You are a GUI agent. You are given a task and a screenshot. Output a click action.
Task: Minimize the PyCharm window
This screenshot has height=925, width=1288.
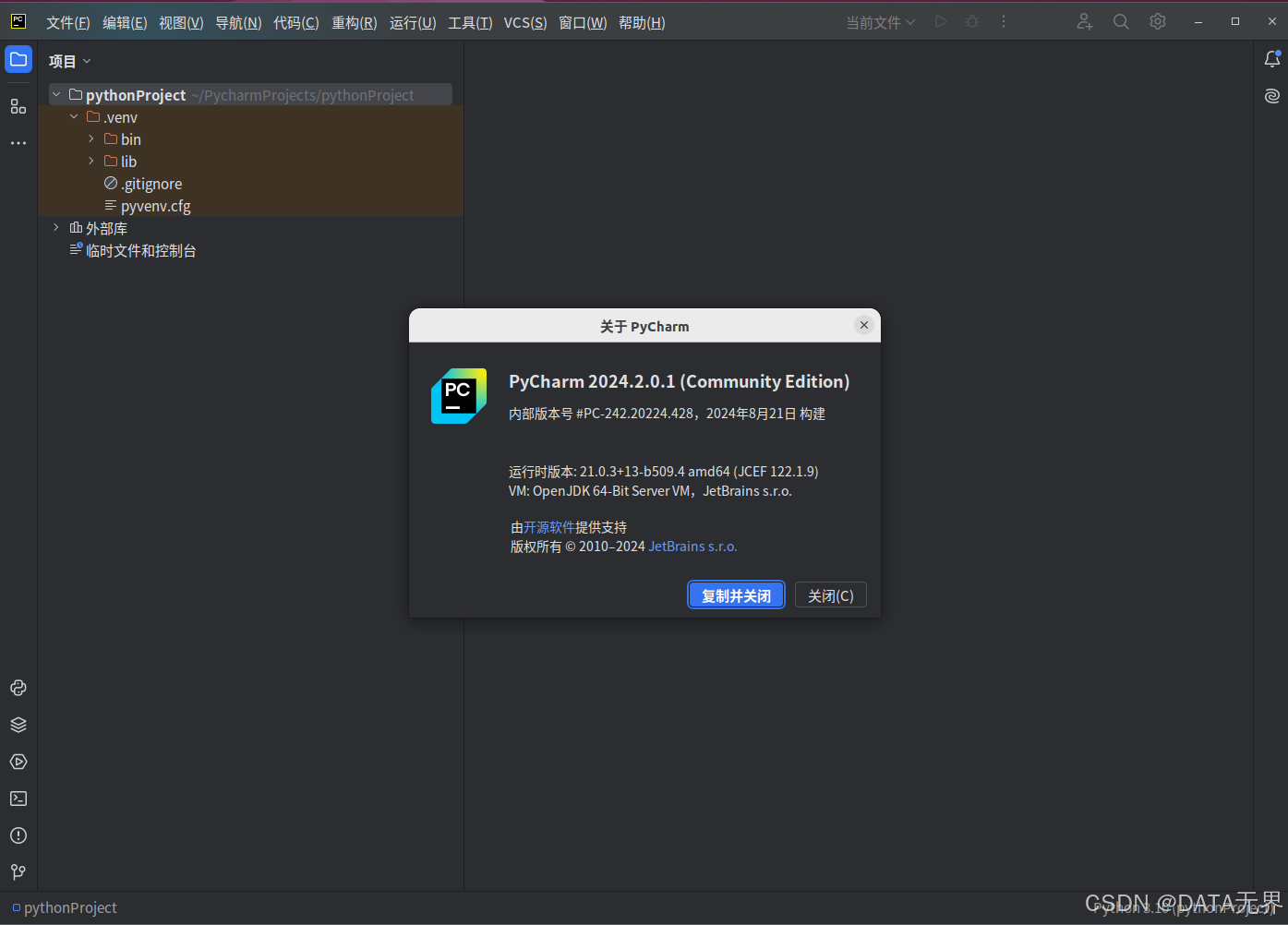click(1198, 21)
